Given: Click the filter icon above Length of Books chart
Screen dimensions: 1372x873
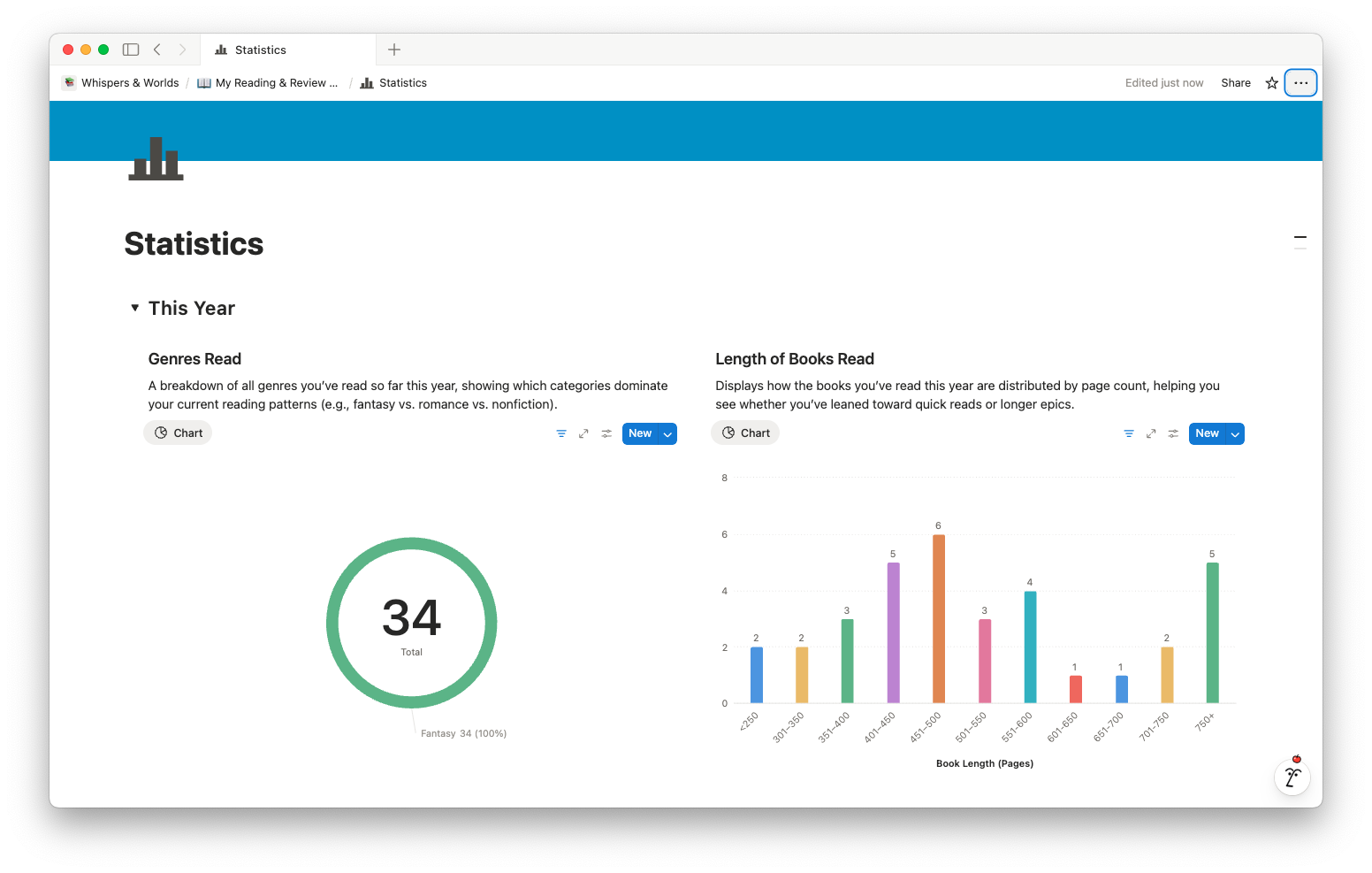Looking at the screenshot, I should click(x=1129, y=433).
